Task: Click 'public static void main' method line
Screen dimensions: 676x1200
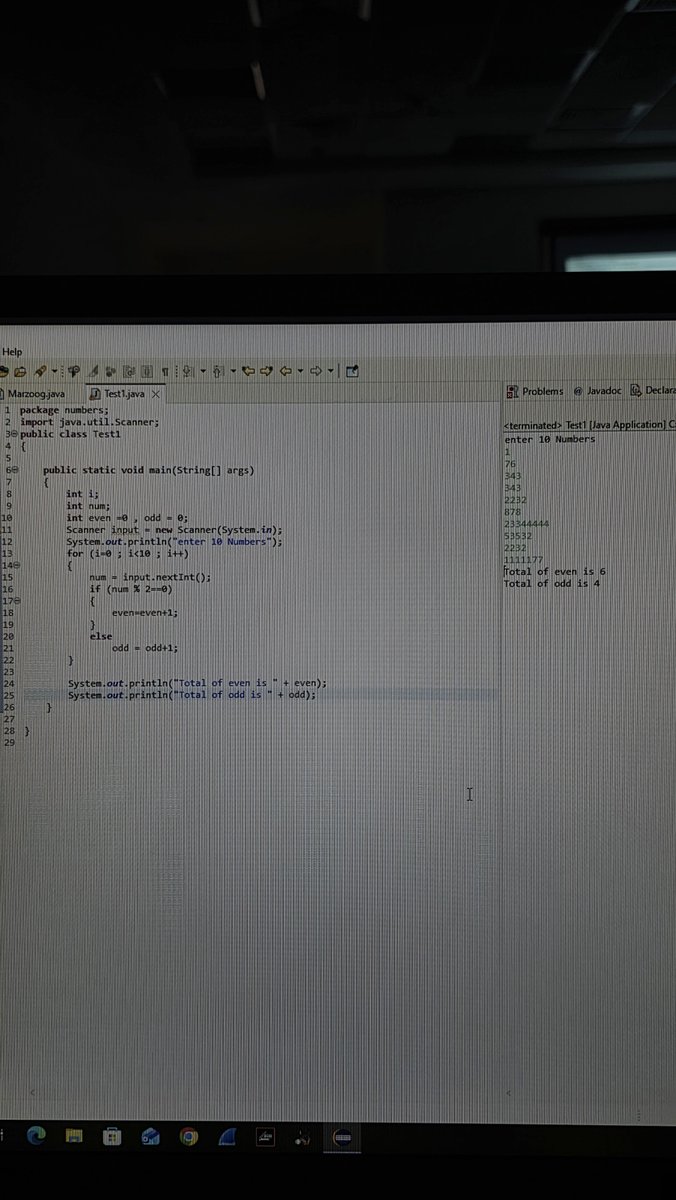Action: (149, 470)
